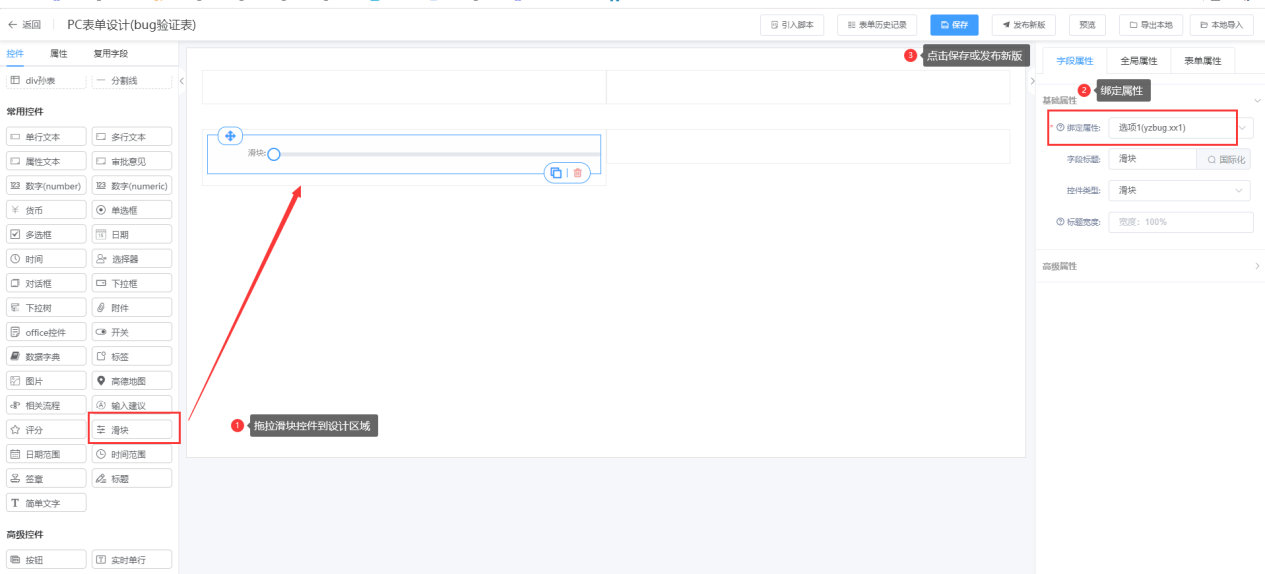Image resolution: width=1265 pixels, height=574 pixels.
Task: Select the 货币 currency control
Action: (x=46, y=210)
